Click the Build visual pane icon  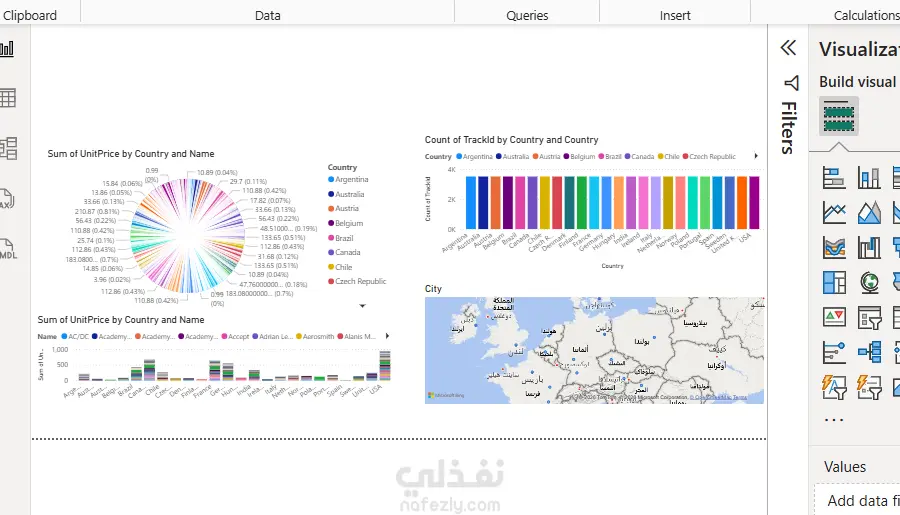click(x=839, y=116)
